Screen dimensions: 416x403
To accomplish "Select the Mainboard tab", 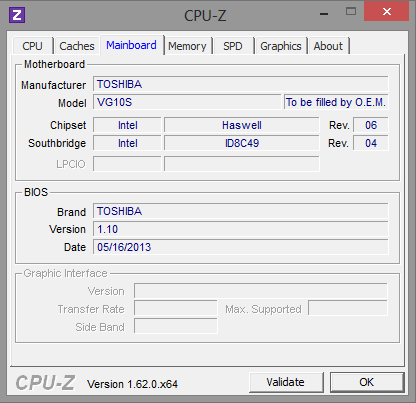I will [x=132, y=45].
